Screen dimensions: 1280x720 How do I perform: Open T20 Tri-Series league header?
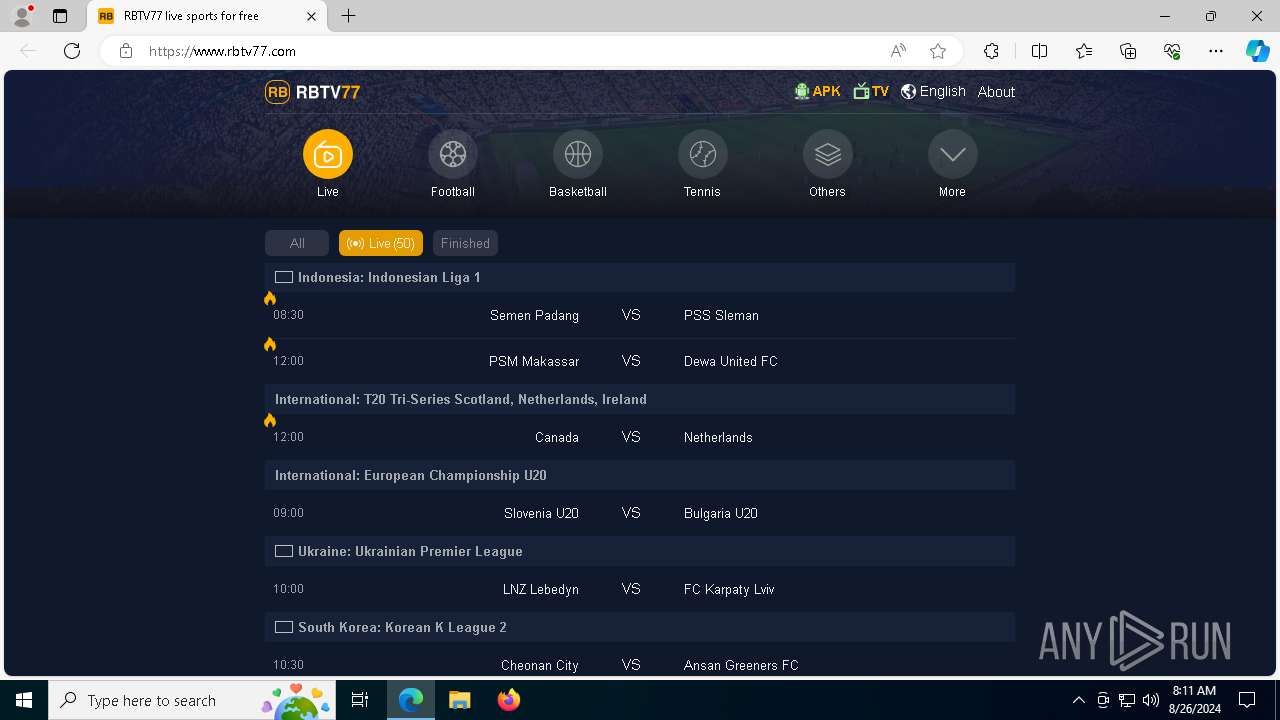pyautogui.click(x=640, y=399)
